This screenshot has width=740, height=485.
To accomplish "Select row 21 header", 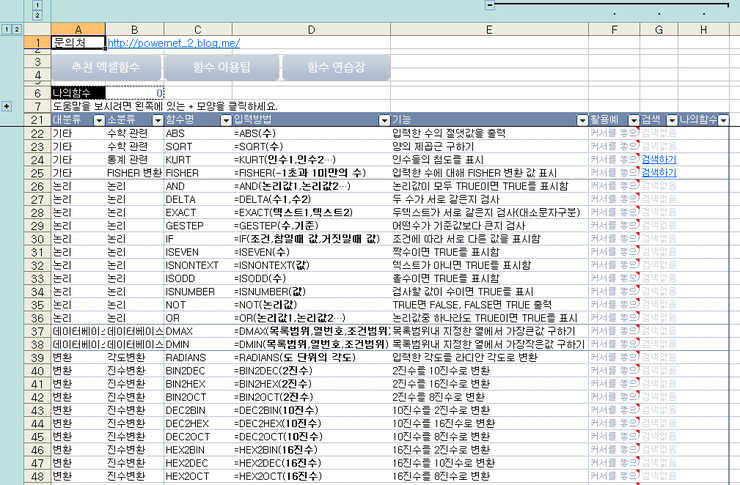I will click(x=37, y=120).
